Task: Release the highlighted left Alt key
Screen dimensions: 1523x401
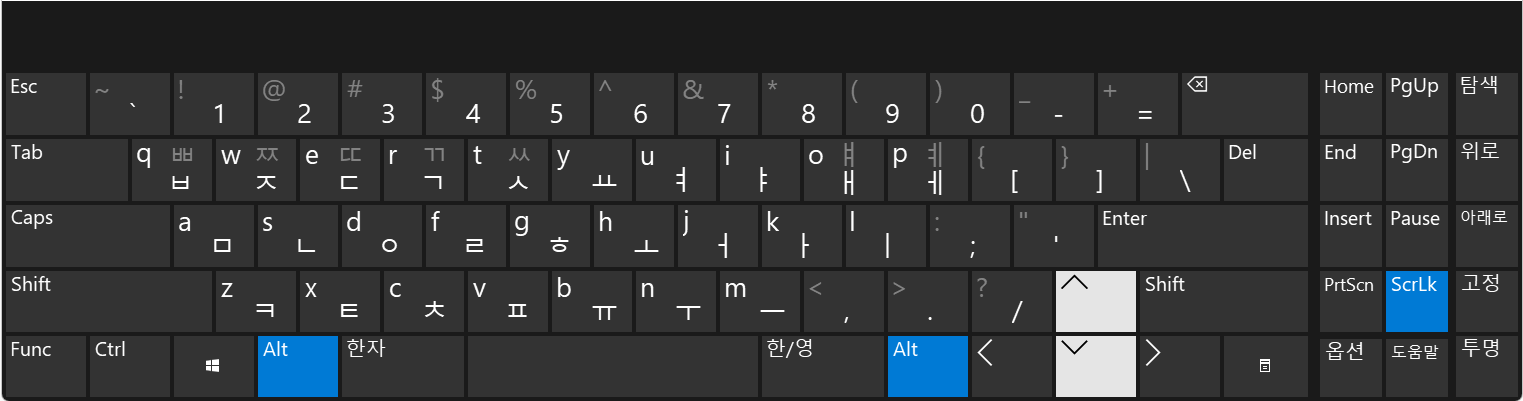Action: (297, 366)
